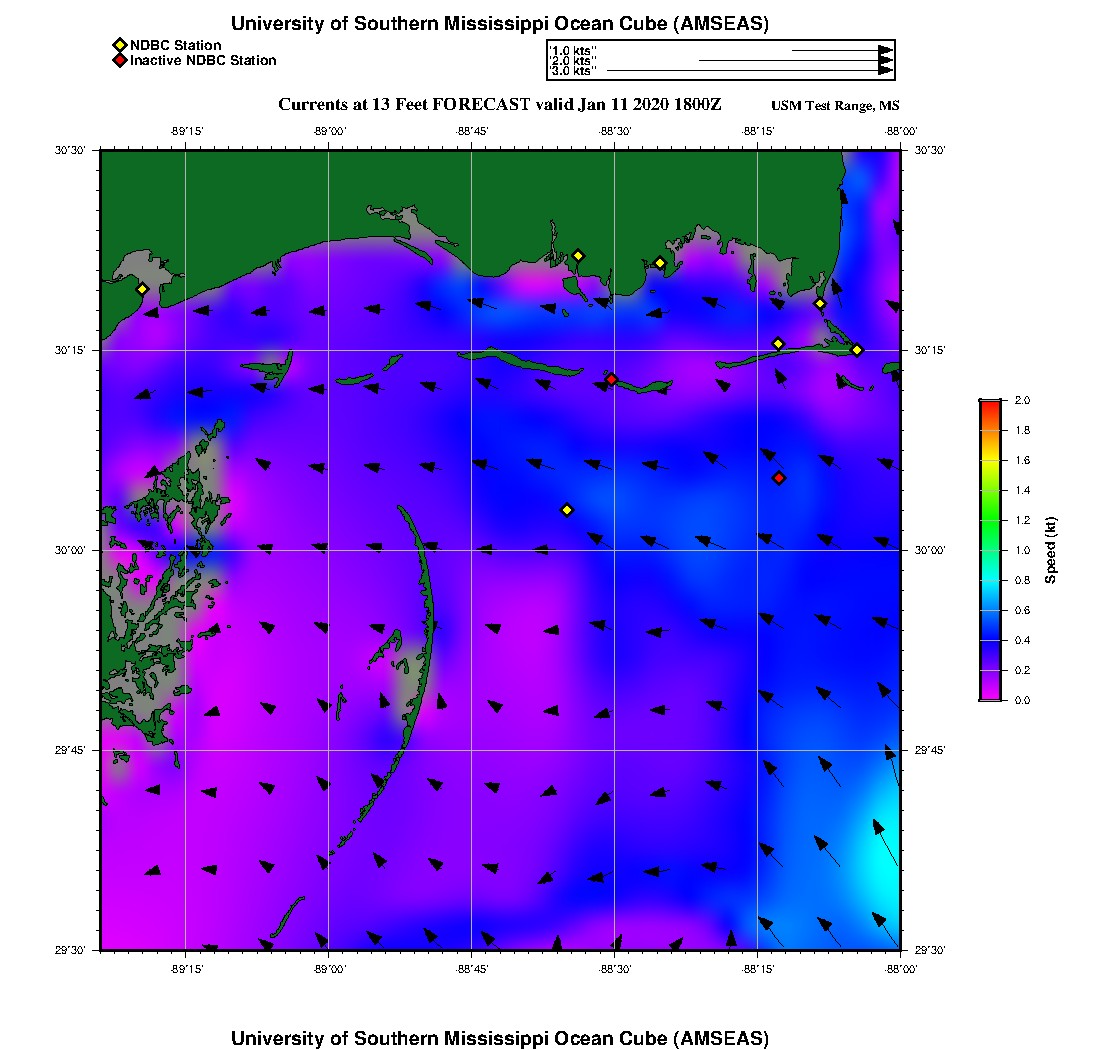The image size is (1100, 1050).
Task: Click the Speed (kt) colorbar axis label
Action: 1051,550
